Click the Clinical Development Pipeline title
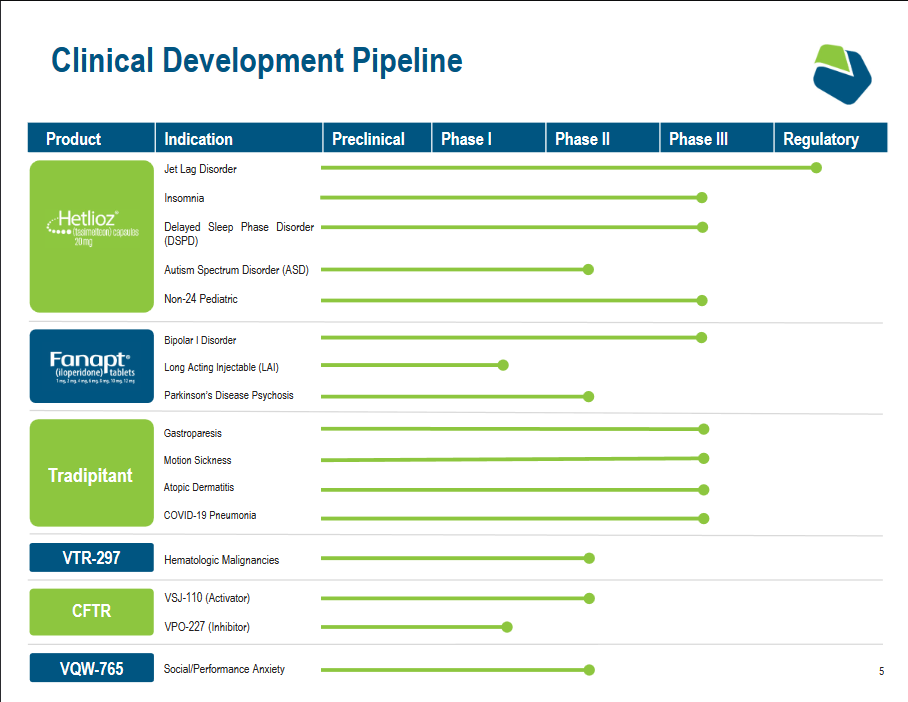This screenshot has width=908, height=702. coord(257,61)
